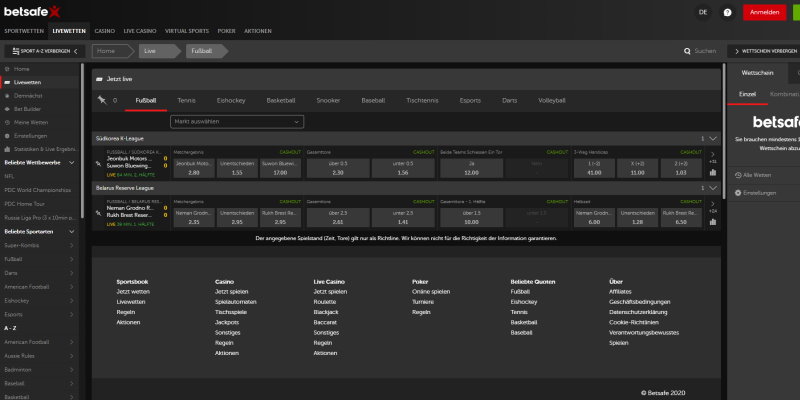This screenshot has width=800, height=400.
Task: Open Cookie-Richtlinien footer link
Action: coord(634,322)
